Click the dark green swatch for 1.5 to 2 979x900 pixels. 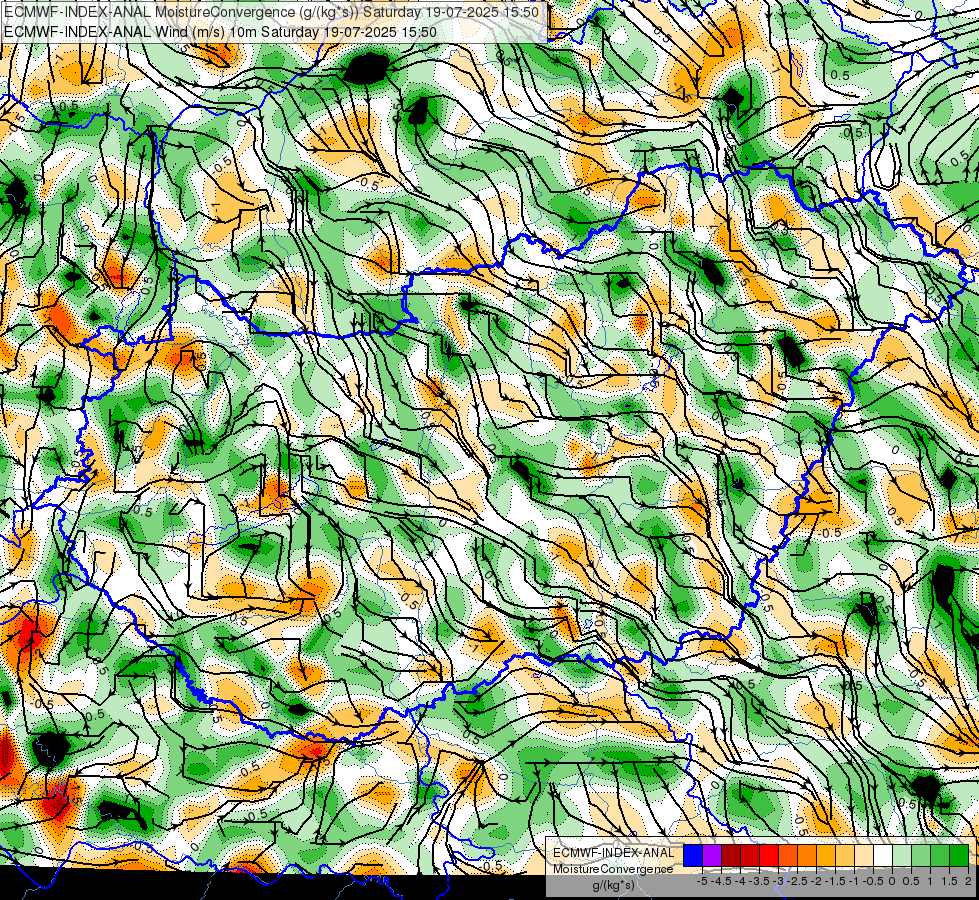tap(959, 856)
